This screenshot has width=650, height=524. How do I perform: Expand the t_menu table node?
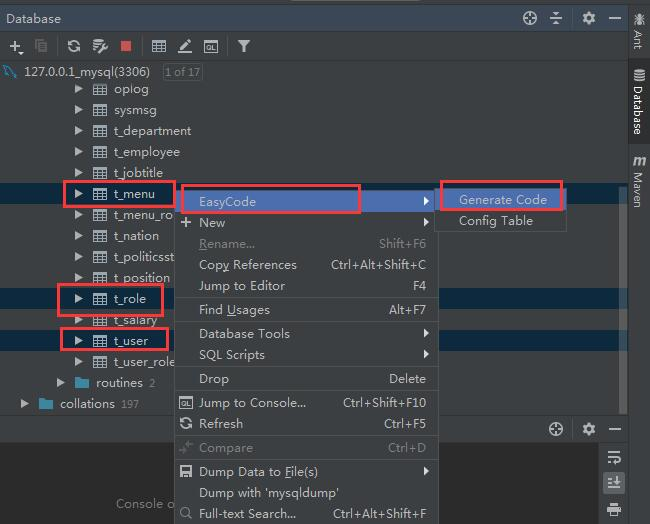coord(78,194)
